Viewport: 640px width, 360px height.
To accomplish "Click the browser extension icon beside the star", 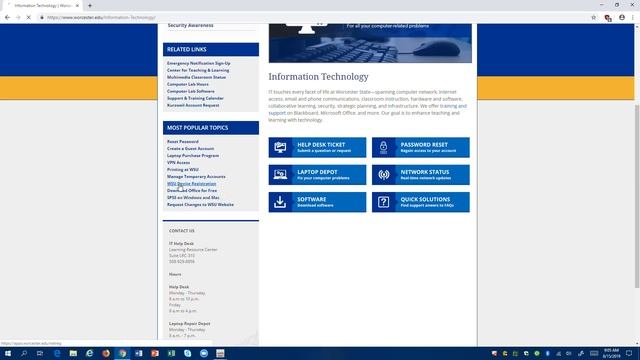I will click(608, 18).
